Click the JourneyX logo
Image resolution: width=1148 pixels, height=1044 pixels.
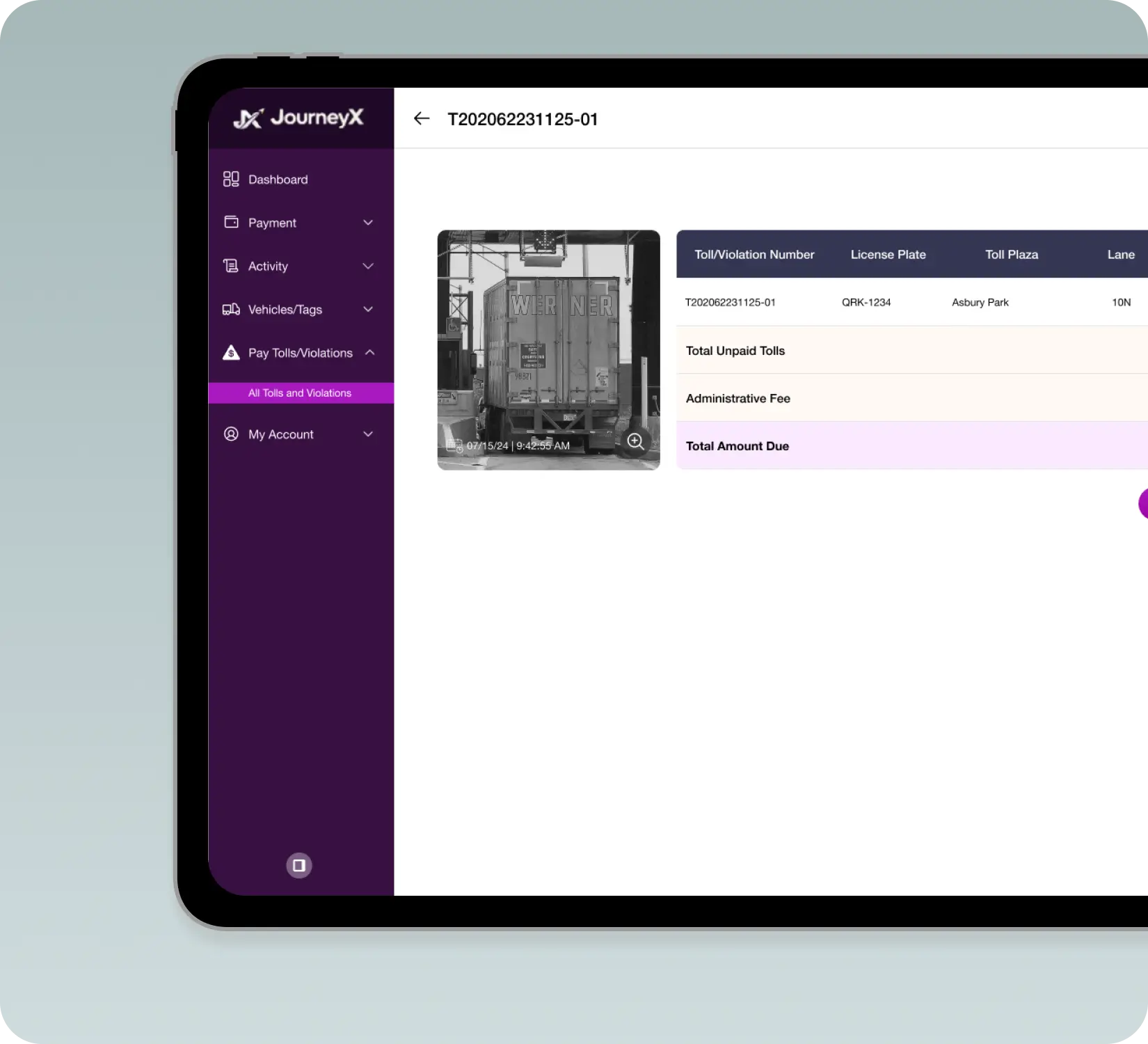[298, 118]
